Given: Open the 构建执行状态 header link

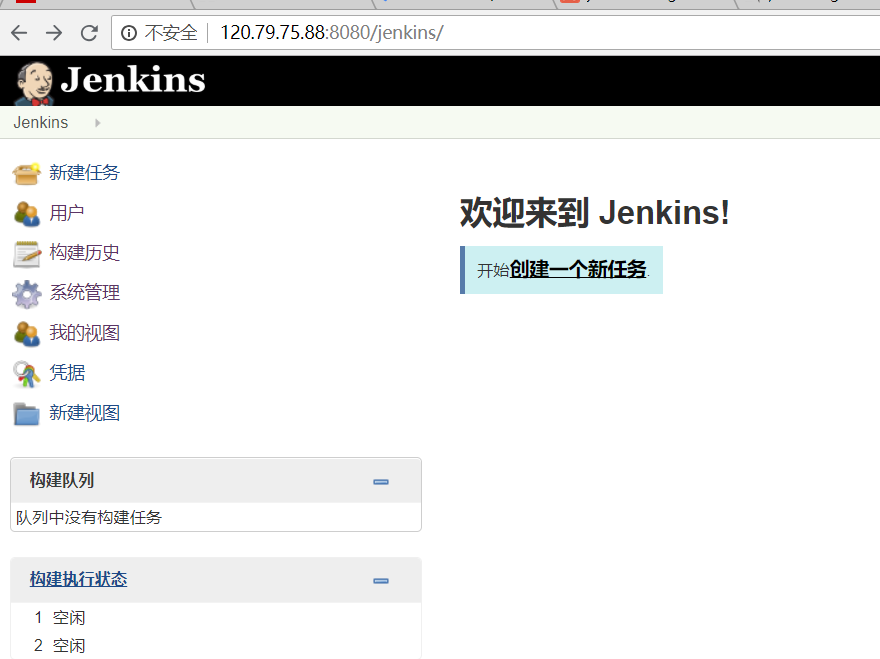Looking at the screenshot, I should [79, 579].
